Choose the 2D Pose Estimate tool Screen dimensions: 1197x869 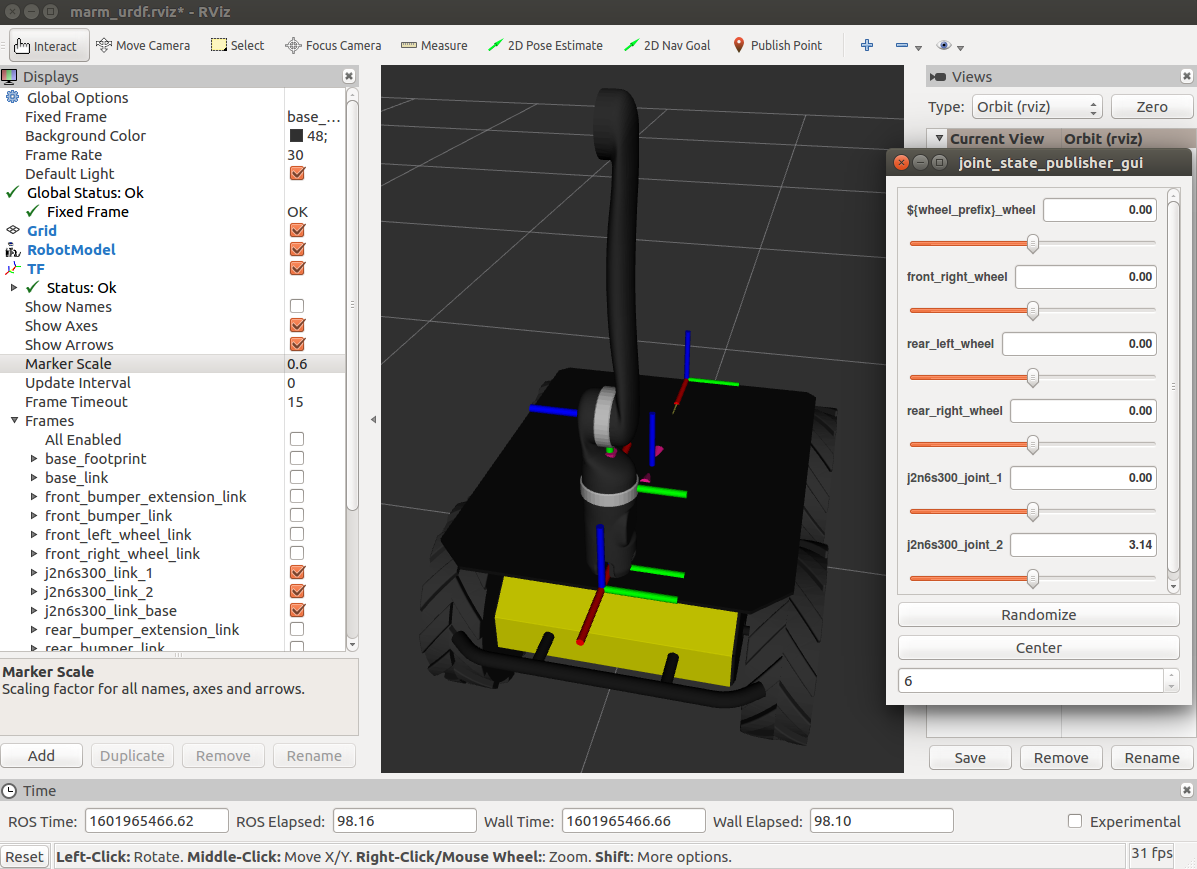[x=545, y=46]
